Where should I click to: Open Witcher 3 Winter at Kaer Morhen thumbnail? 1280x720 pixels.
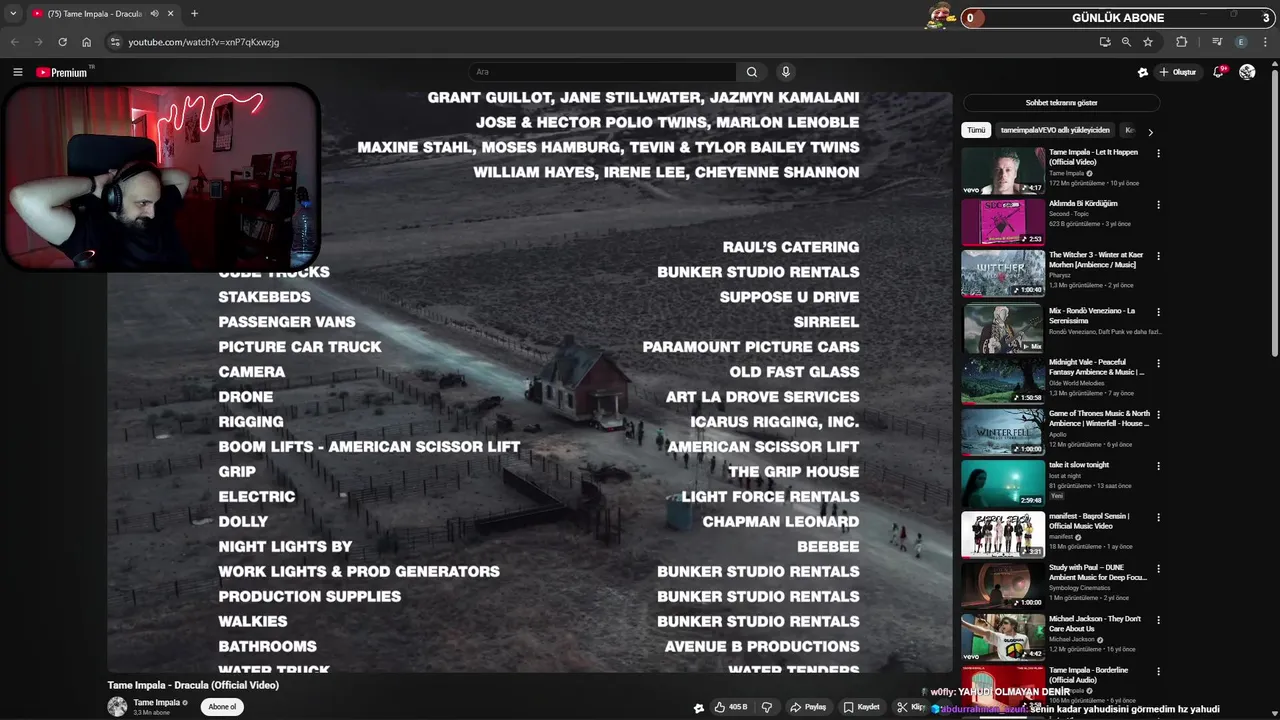tap(1003, 274)
